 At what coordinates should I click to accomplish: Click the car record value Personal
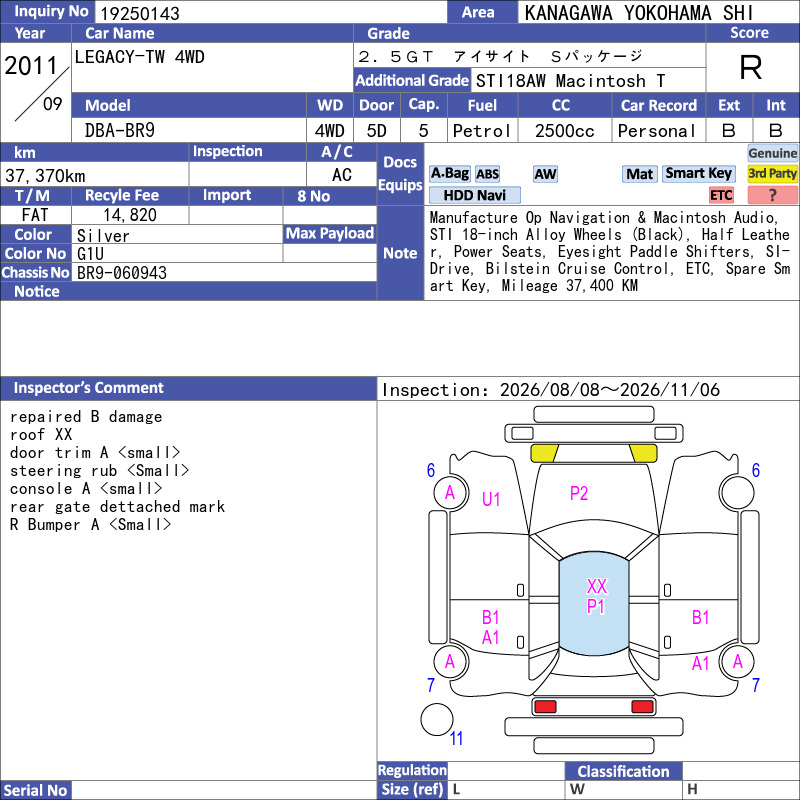click(x=657, y=131)
